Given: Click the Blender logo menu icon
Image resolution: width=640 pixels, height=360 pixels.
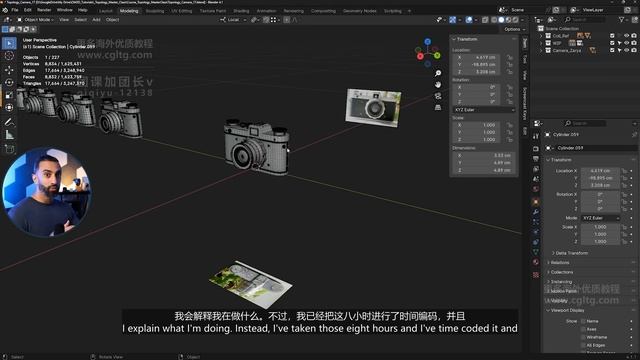Looking at the screenshot, I should point(5,10).
